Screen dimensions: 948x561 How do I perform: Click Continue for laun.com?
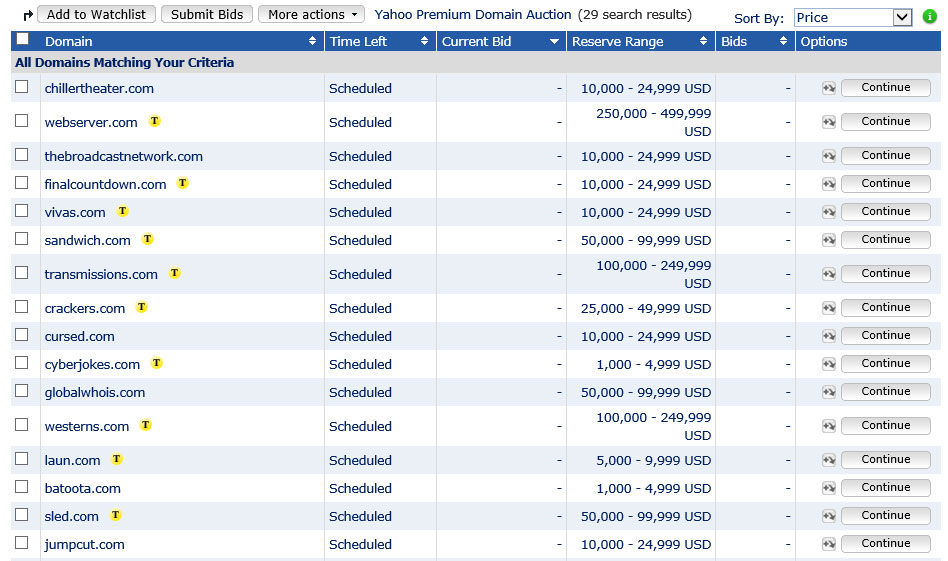pyautogui.click(x=886, y=459)
